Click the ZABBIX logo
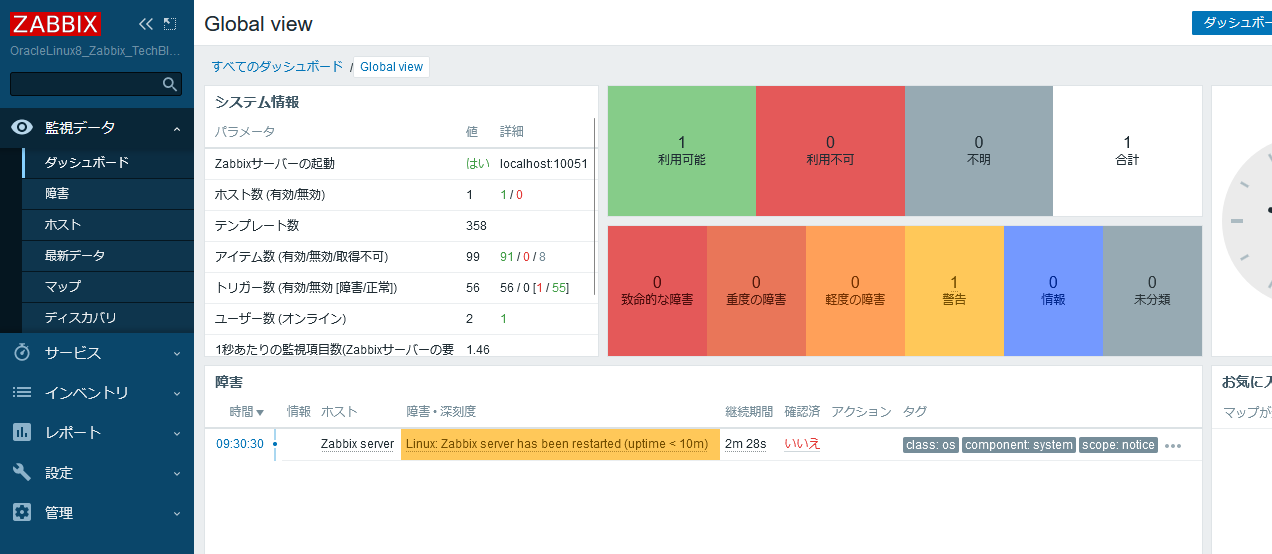Image resolution: width=1272 pixels, height=554 pixels. click(x=56, y=24)
